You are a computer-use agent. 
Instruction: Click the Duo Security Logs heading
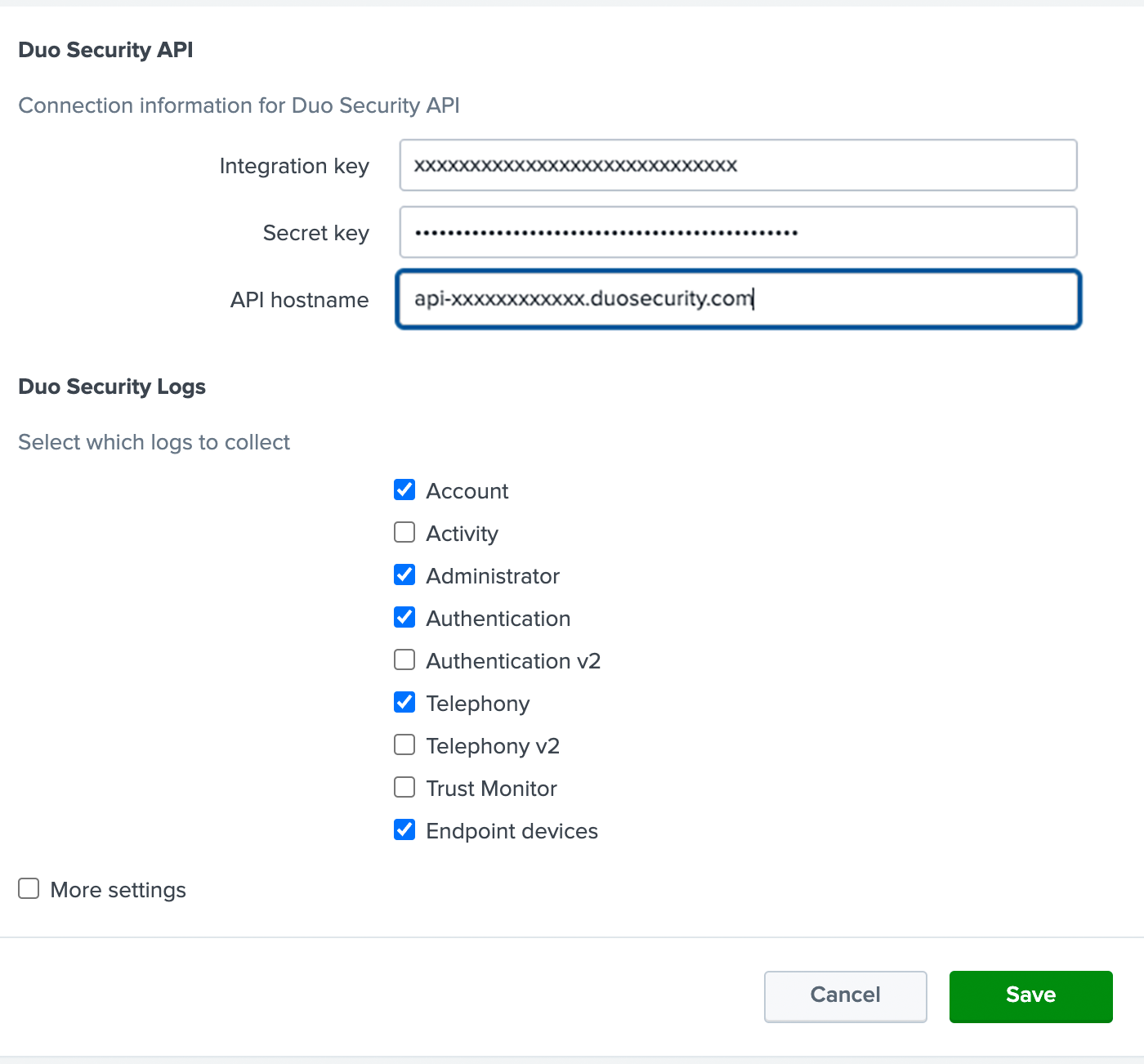[x=112, y=387]
